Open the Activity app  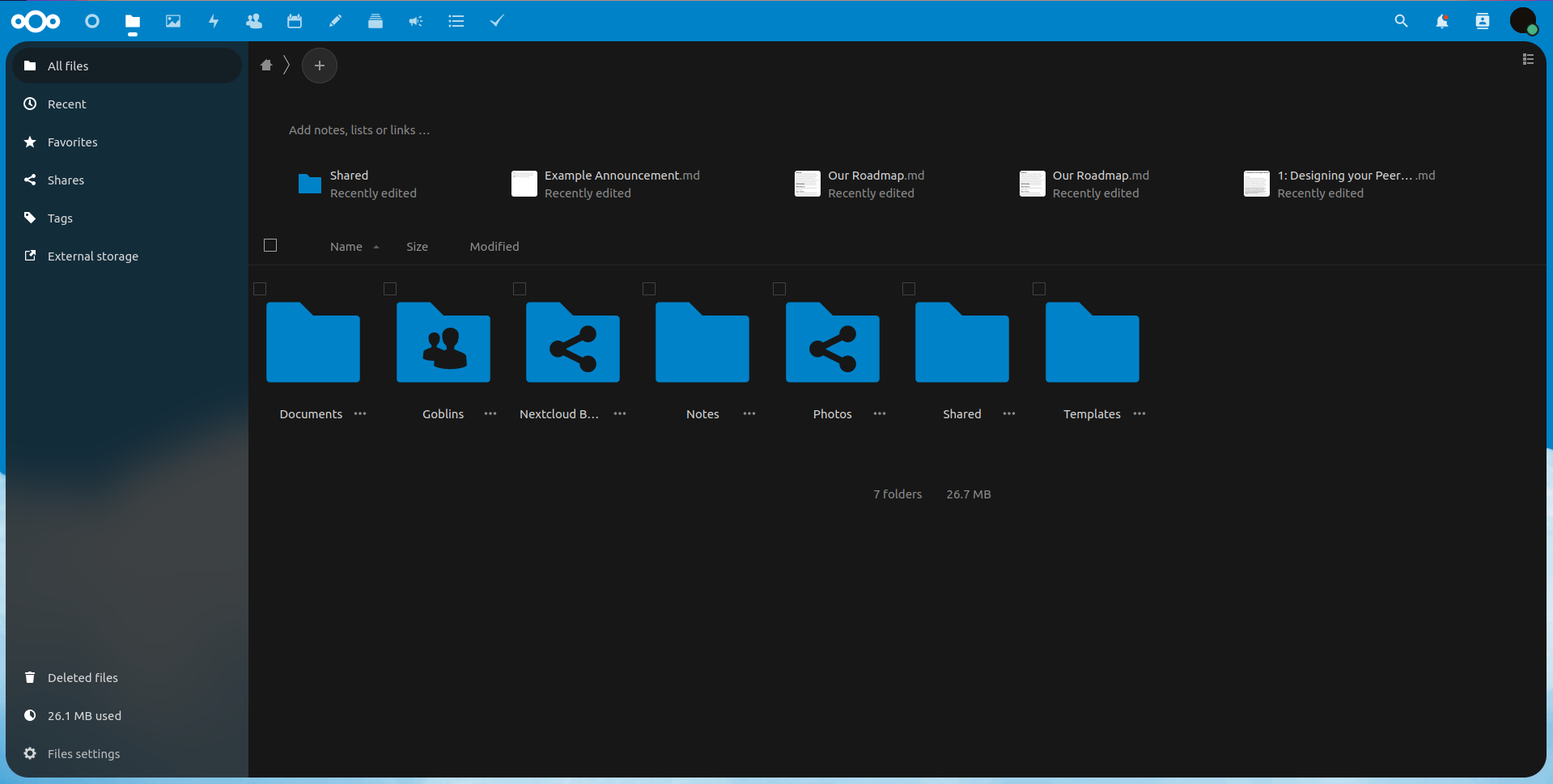pos(214,21)
